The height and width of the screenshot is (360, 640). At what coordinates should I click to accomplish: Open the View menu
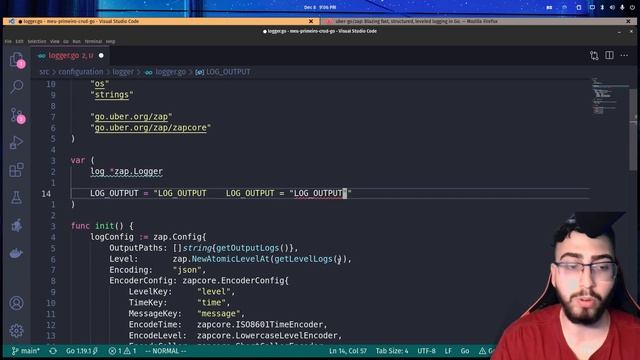(55, 41)
